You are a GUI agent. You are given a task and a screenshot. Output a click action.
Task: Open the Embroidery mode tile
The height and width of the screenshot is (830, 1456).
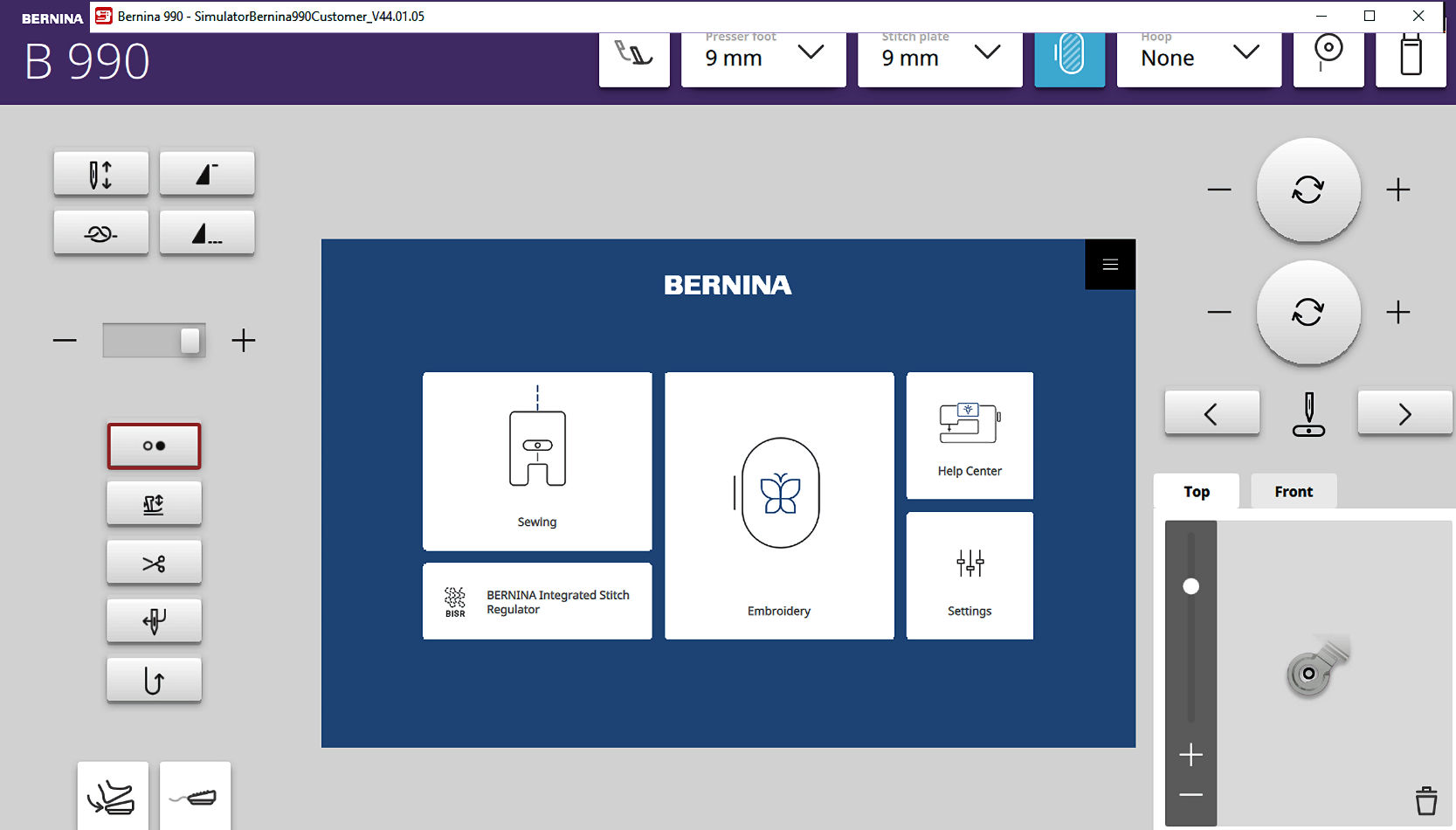779,506
